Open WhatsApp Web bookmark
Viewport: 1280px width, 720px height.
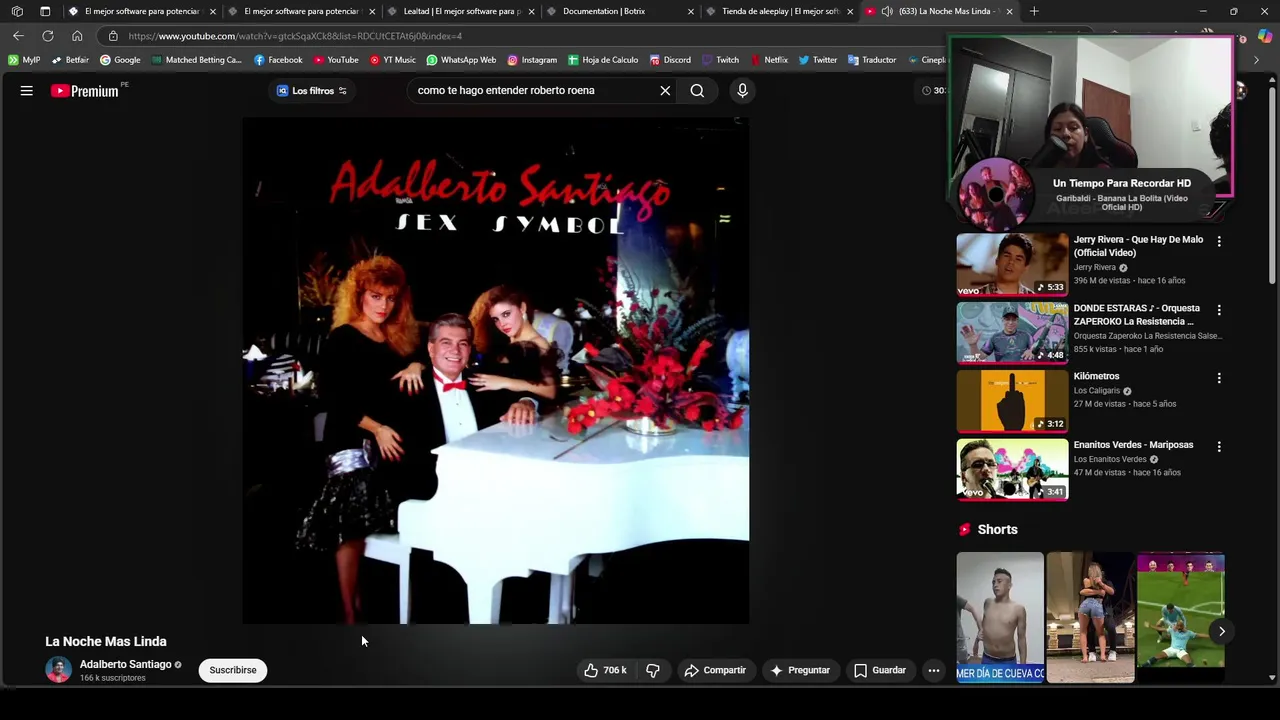click(461, 60)
